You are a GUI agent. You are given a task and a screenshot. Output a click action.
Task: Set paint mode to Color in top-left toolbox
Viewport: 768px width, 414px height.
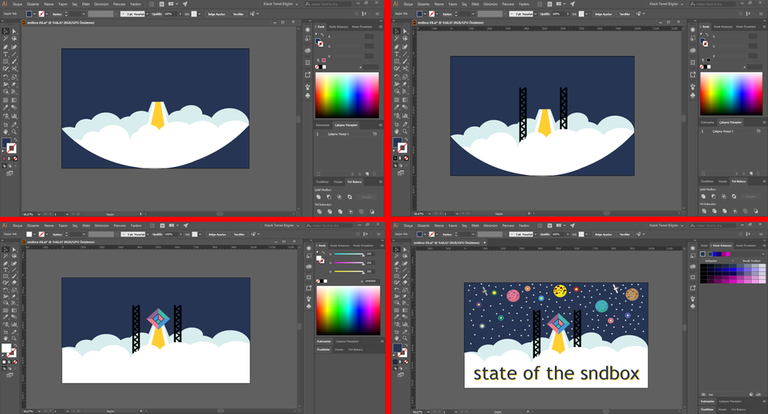click(3, 158)
